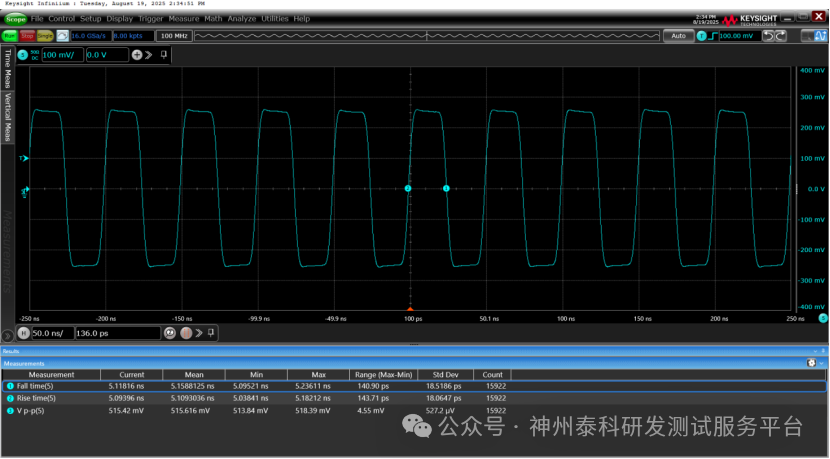Edit the 136.0 ps horizontal position field
Image resolution: width=830 pixels, height=459 pixels.
coord(118,333)
